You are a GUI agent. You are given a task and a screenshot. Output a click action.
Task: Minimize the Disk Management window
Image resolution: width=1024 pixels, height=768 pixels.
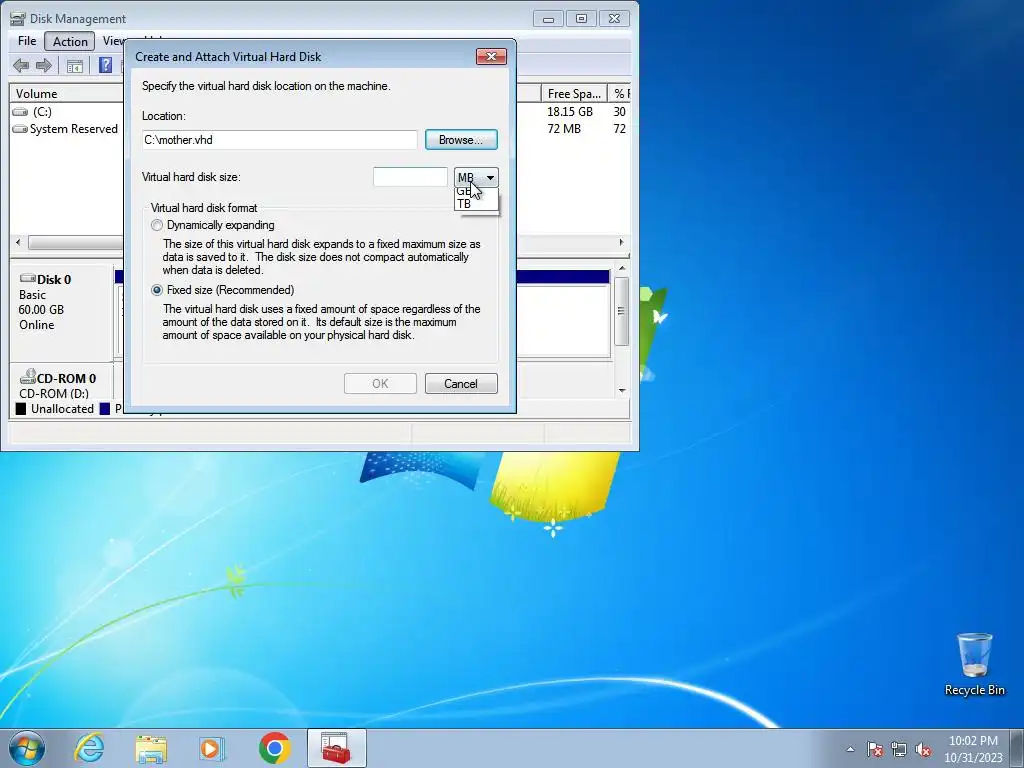pyautogui.click(x=548, y=19)
